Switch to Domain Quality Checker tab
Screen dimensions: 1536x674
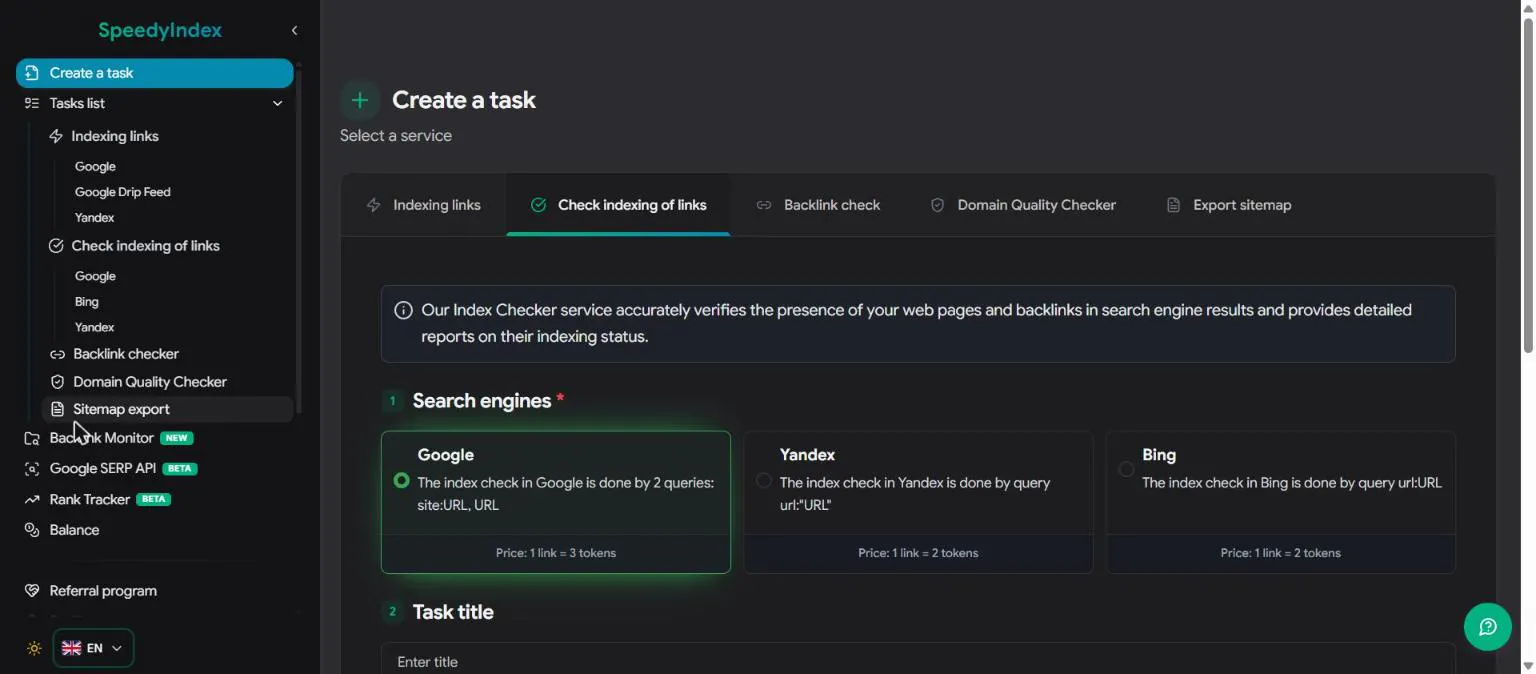click(1023, 205)
